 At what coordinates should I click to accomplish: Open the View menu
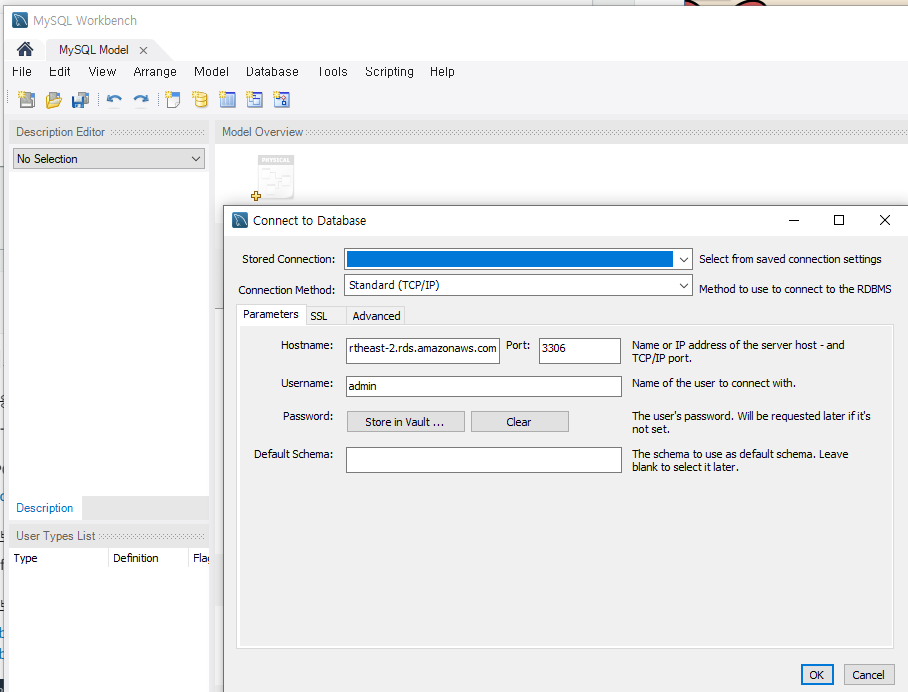(102, 72)
